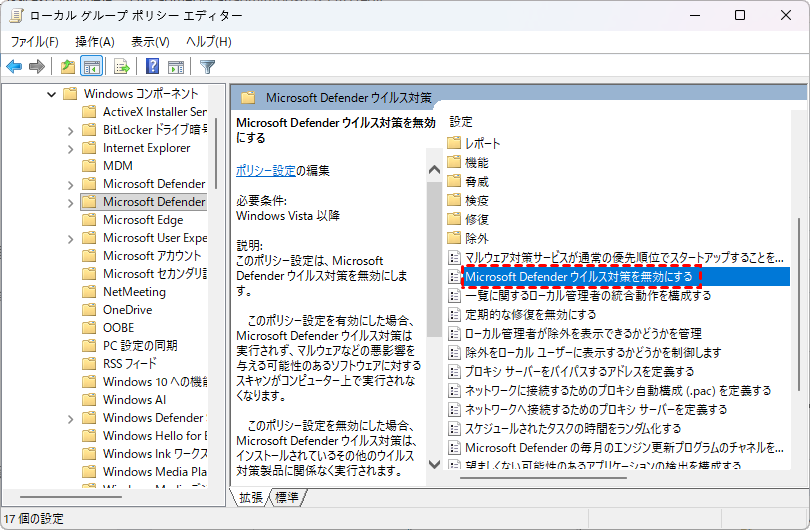Open the 表示(V) menu
The image size is (810, 530).
[x=150, y=41]
